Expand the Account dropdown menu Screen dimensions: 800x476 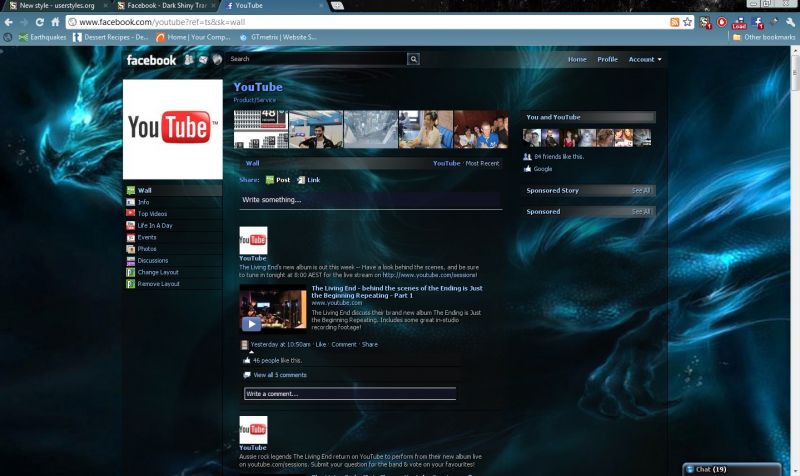tap(645, 60)
